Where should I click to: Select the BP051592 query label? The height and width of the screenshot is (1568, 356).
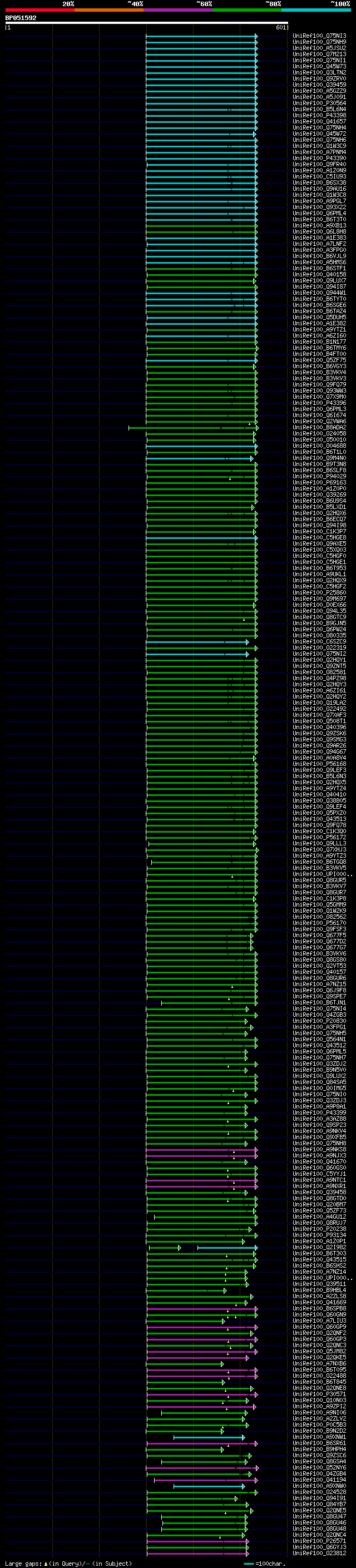coord(21,18)
